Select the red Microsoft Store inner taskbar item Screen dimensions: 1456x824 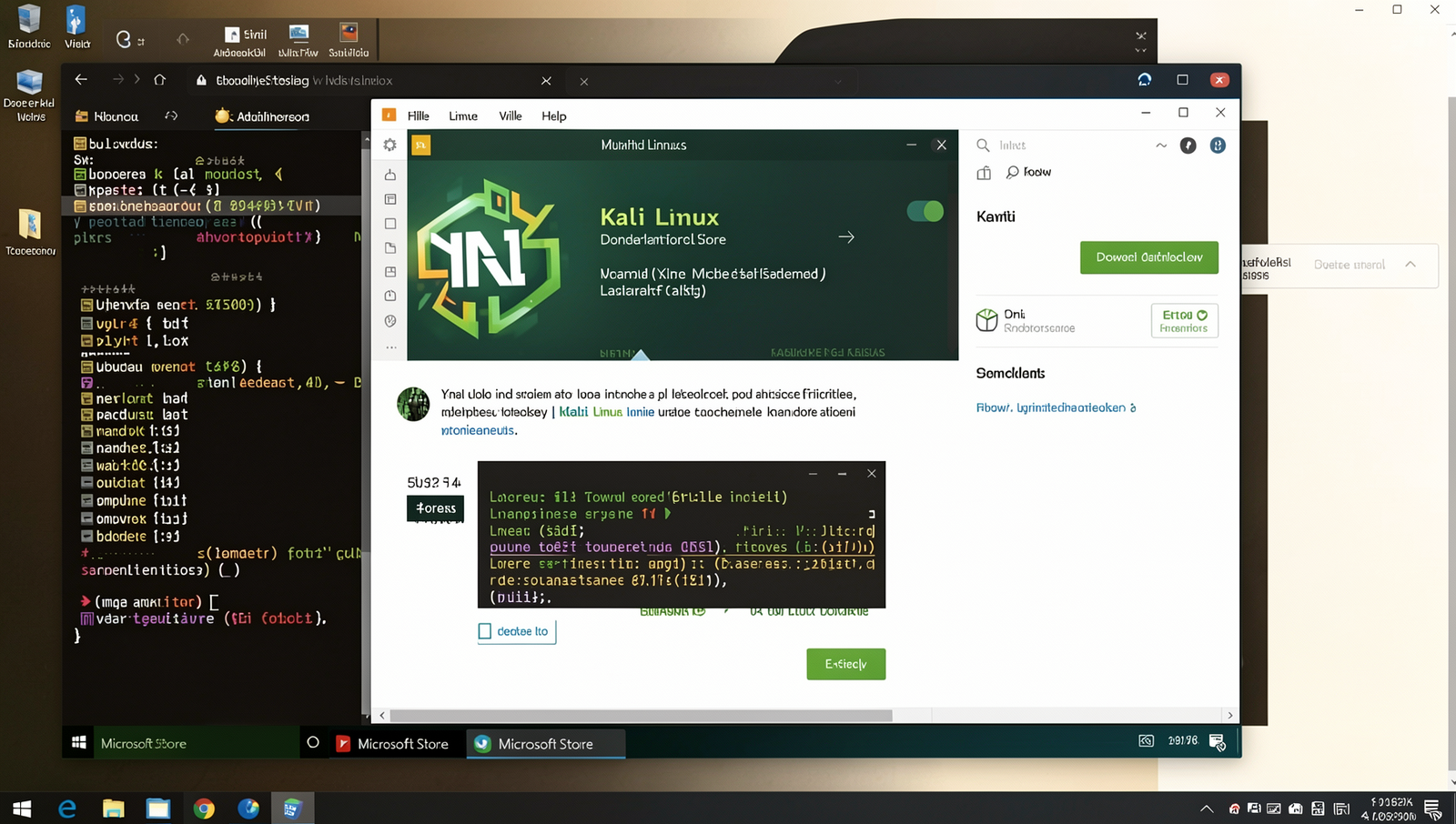(x=393, y=743)
